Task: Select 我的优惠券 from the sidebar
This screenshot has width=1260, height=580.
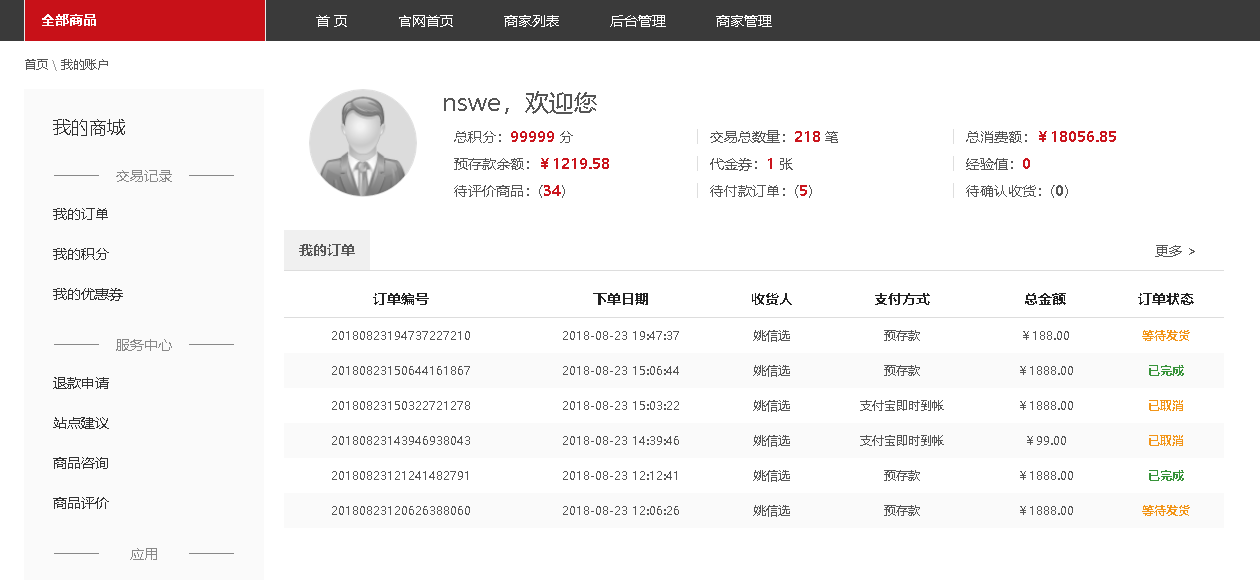Action: [88, 295]
